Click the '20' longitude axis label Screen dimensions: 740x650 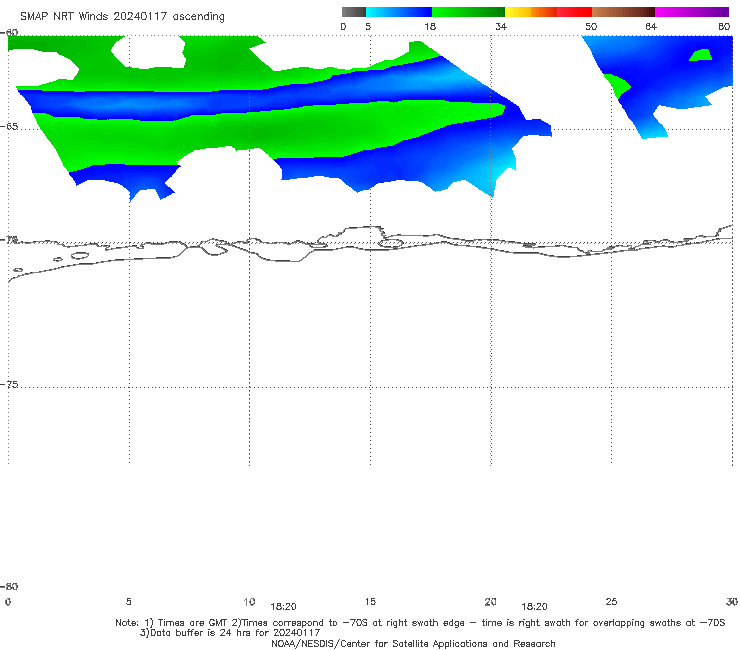click(x=490, y=602)
